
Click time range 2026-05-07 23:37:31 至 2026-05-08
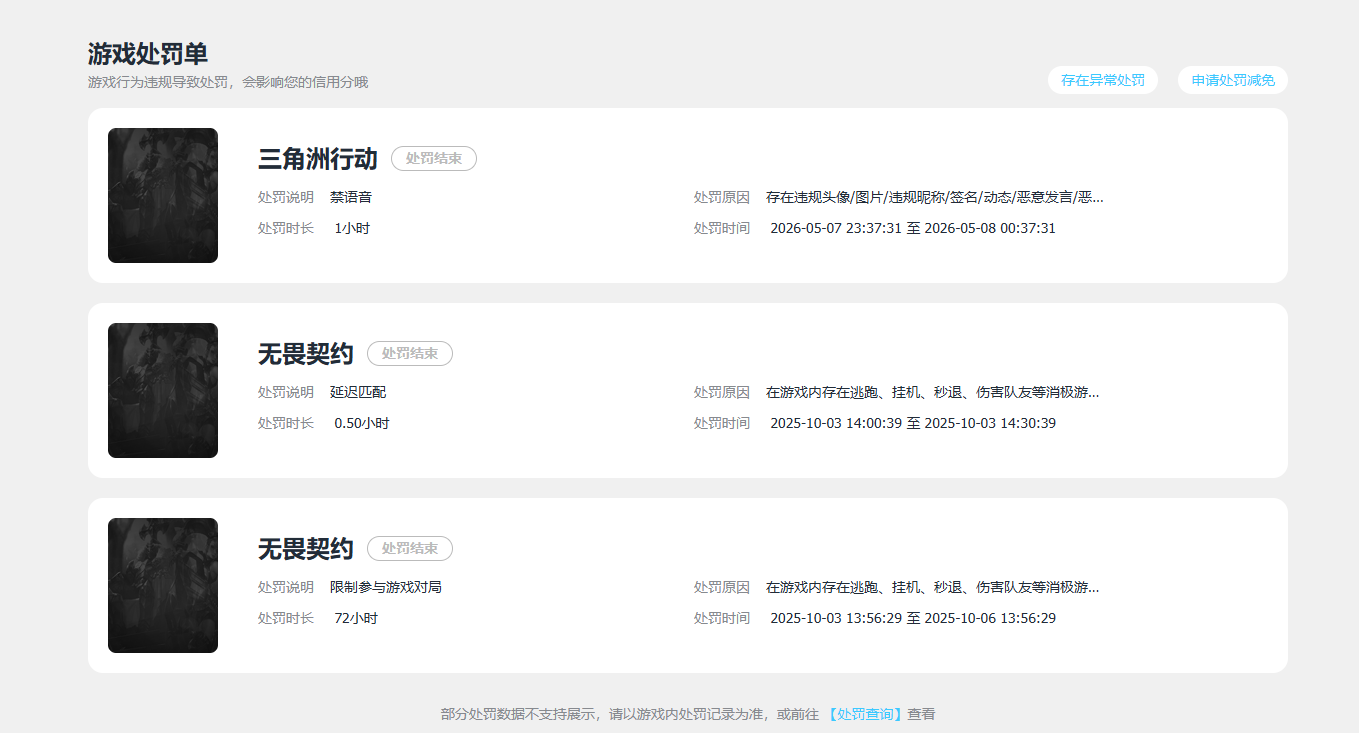tap(913, 228)
